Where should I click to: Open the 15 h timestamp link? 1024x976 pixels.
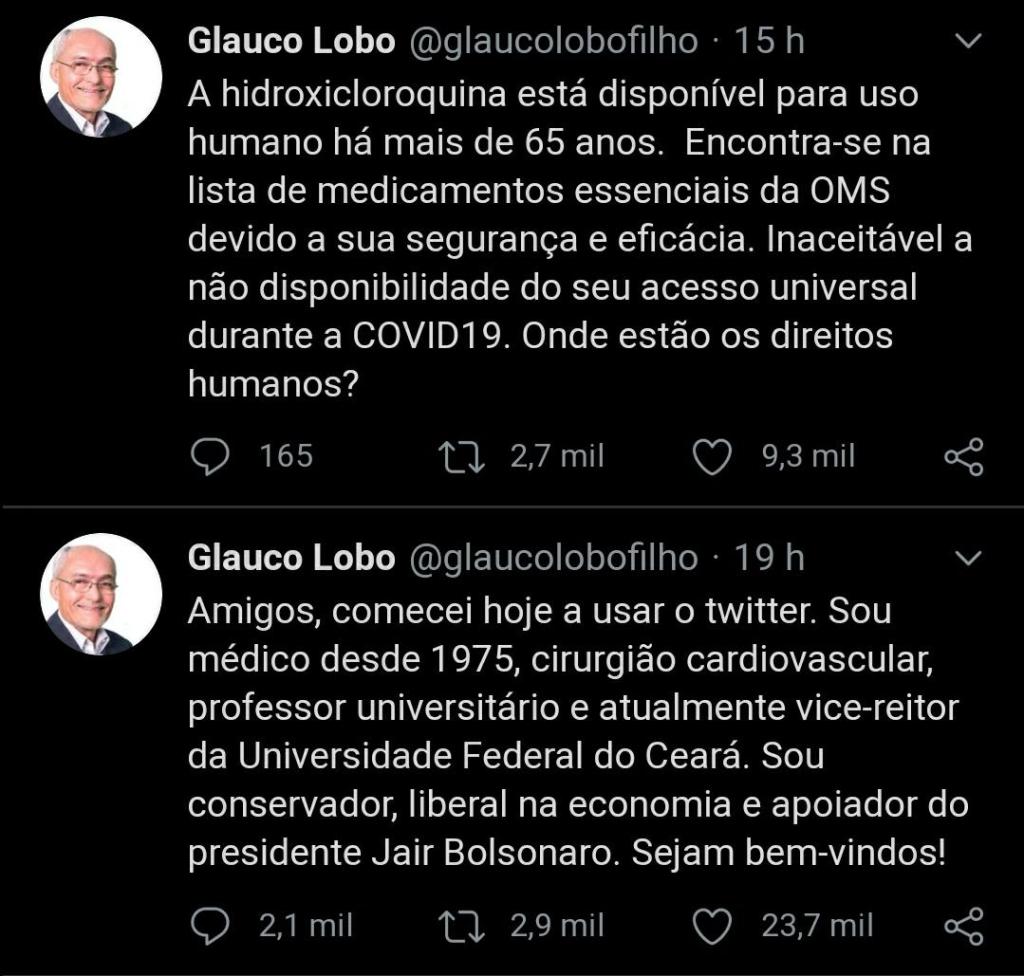[x=769, y=41]
